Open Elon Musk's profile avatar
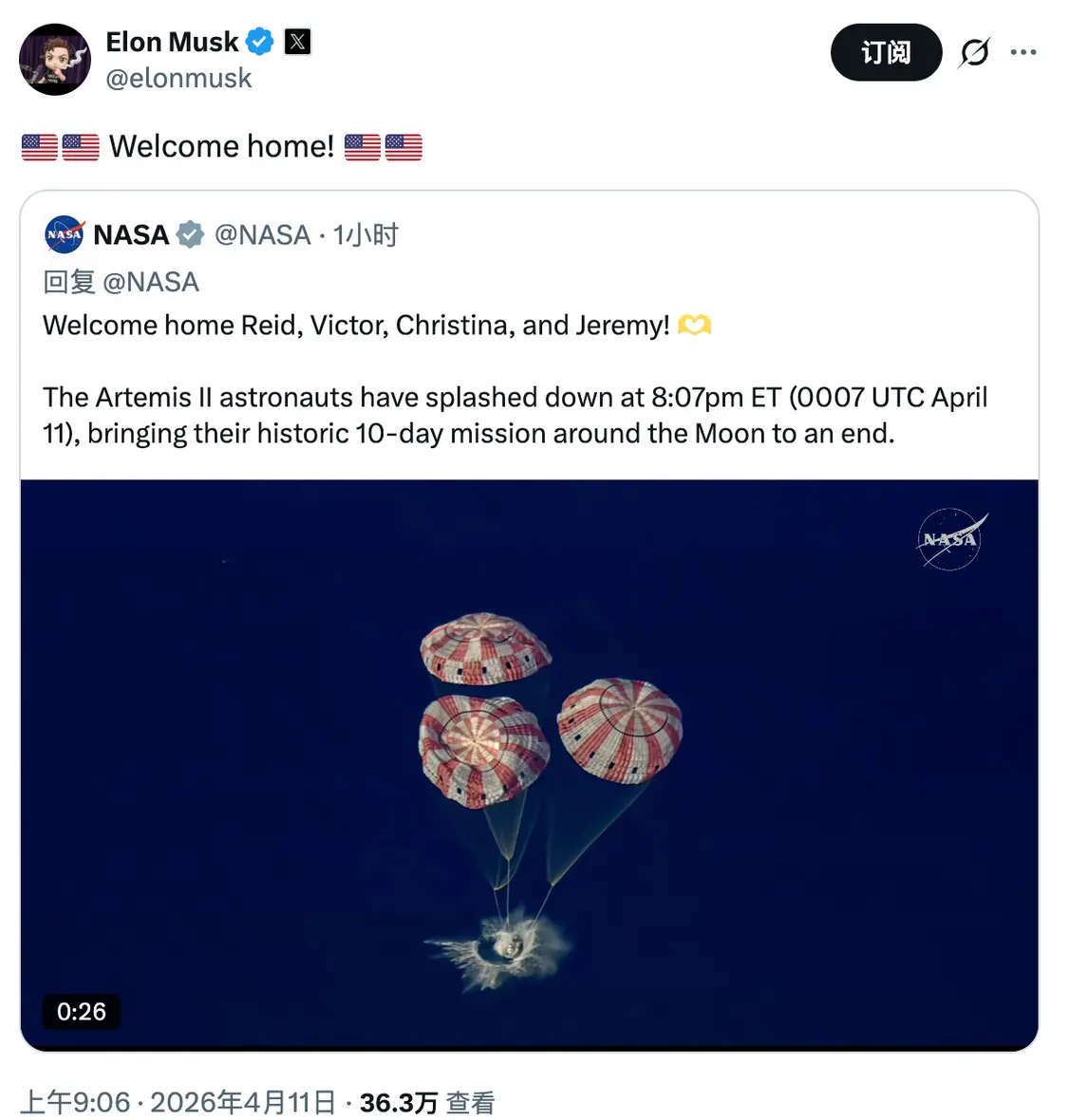 (x=54, y=59)
